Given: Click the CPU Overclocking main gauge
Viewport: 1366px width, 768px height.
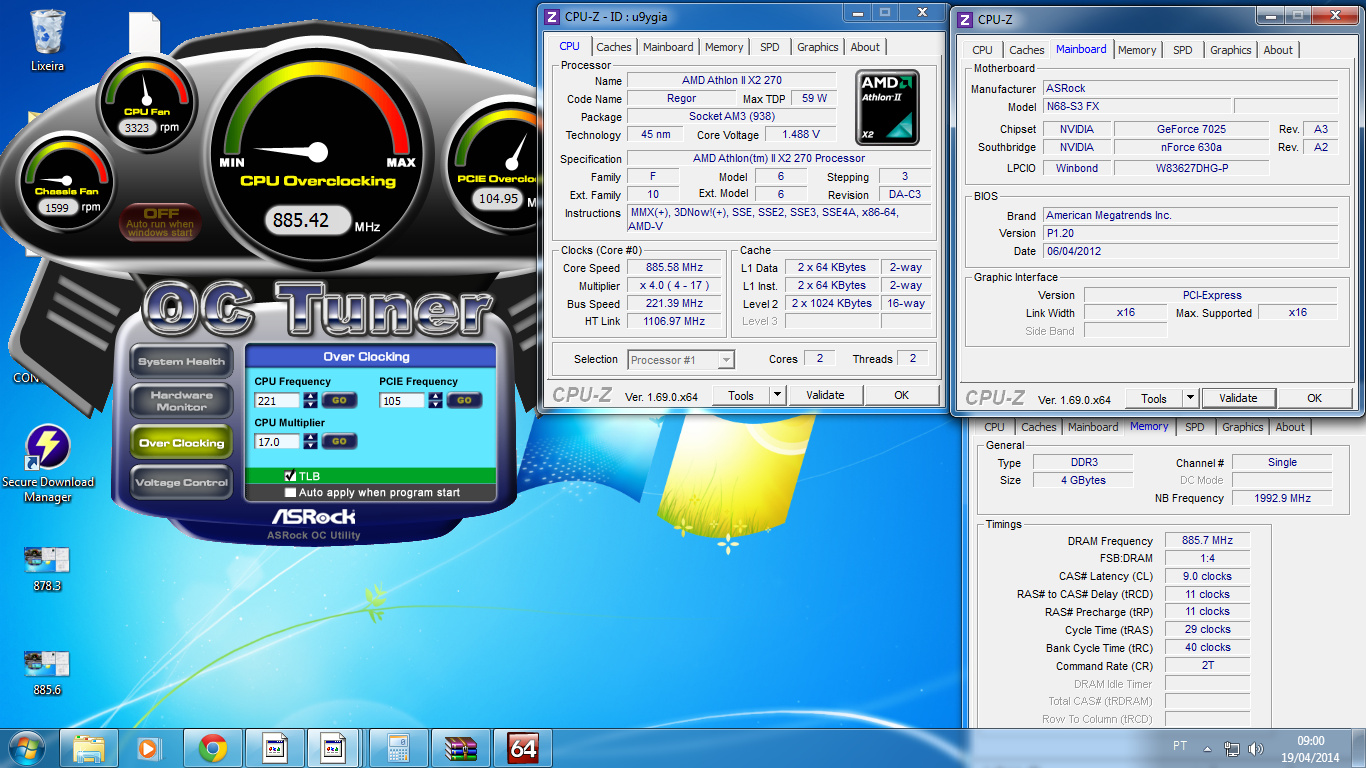Looking at the screenshot, I should tap(318, 150).
